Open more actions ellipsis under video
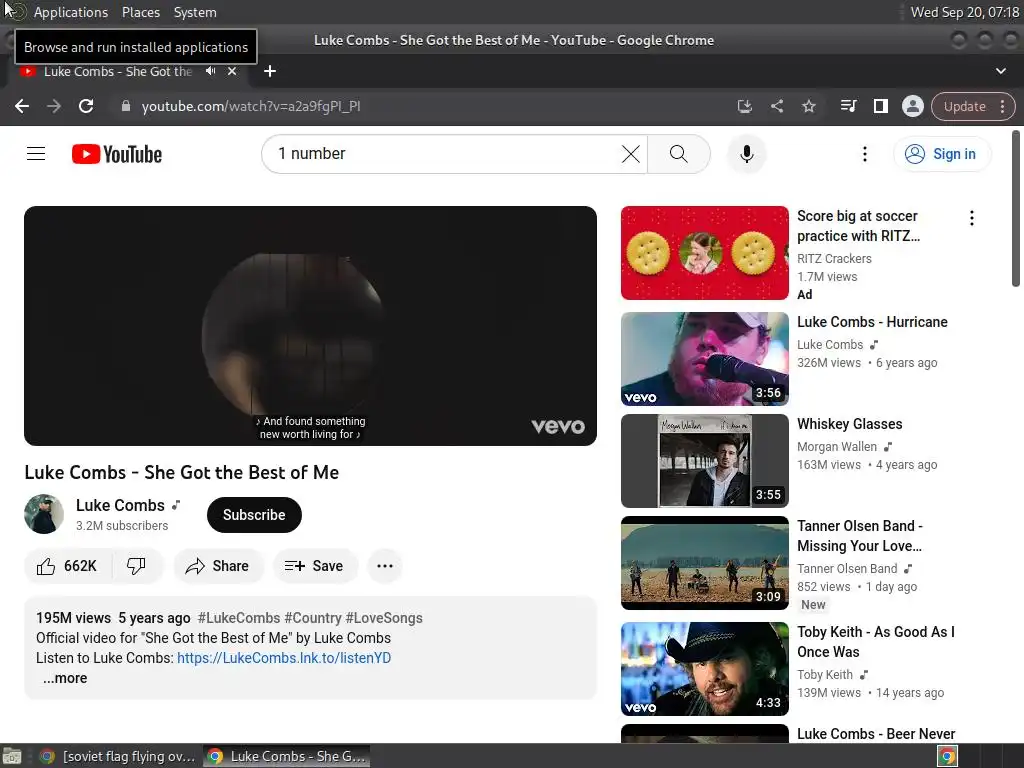The height and width of the screenshot is (768, 1024). 385,566
